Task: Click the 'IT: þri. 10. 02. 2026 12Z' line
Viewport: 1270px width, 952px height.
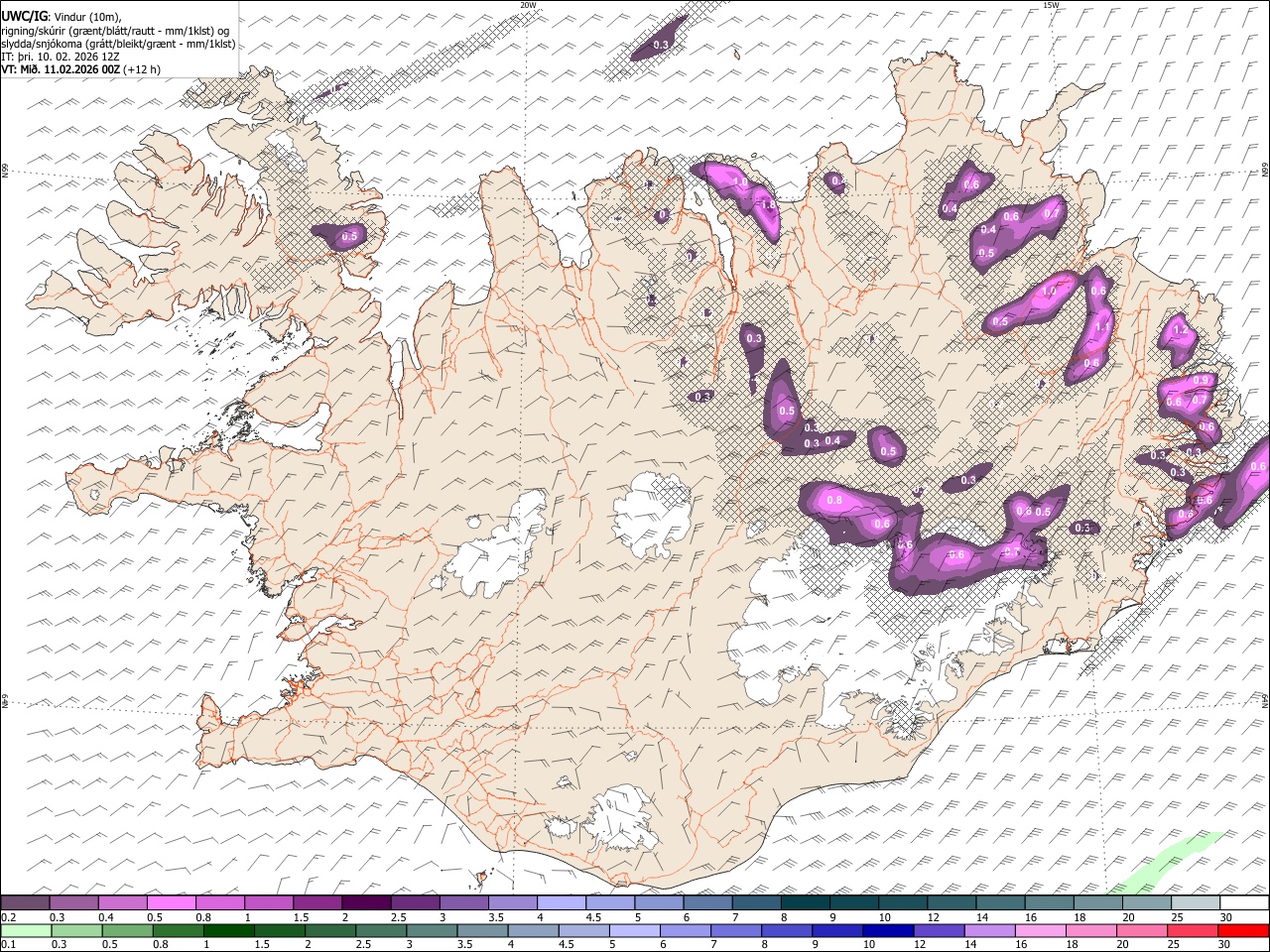Action: click(x=61, y=57)
